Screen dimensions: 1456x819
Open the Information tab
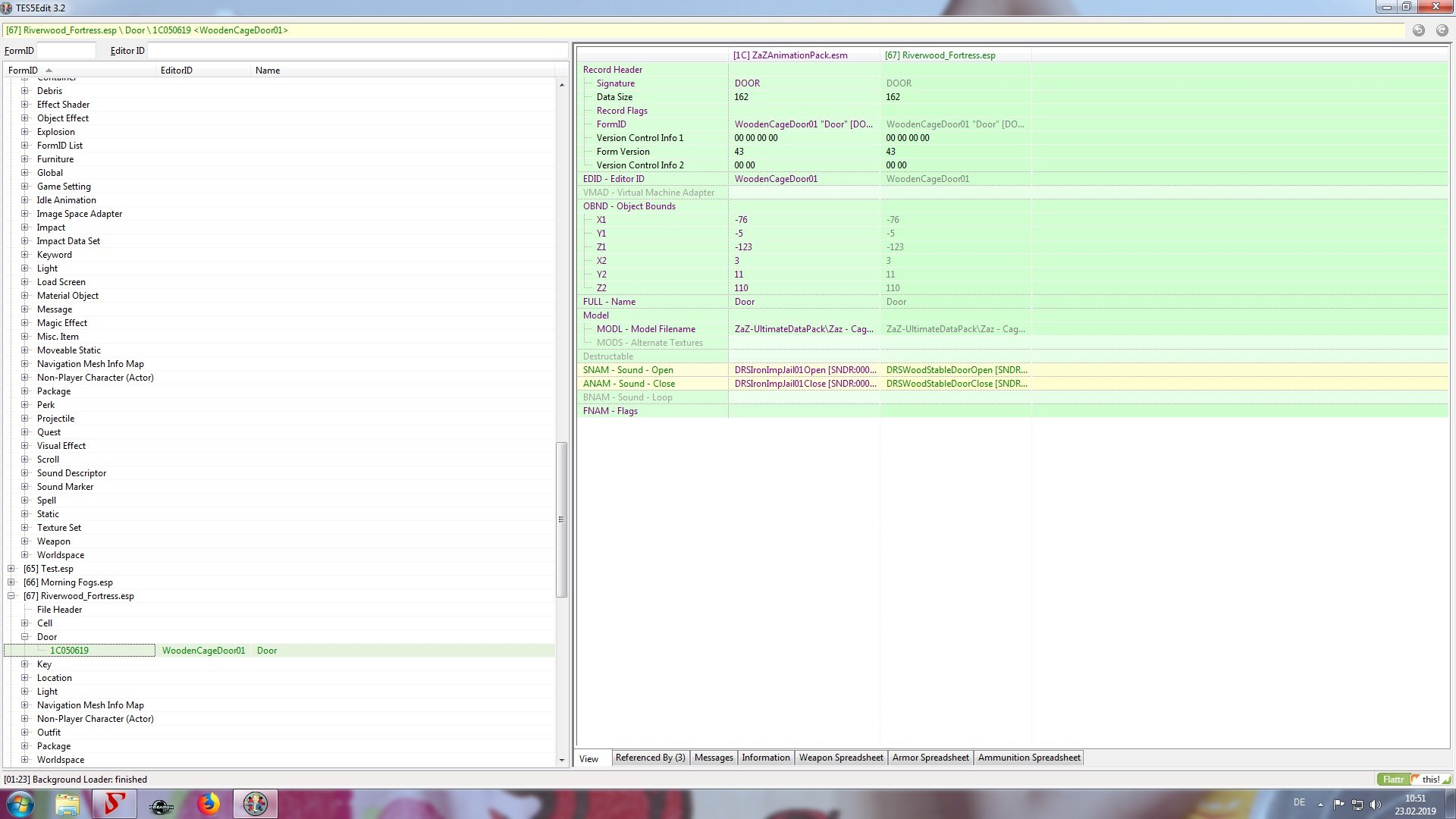(766, 758)
